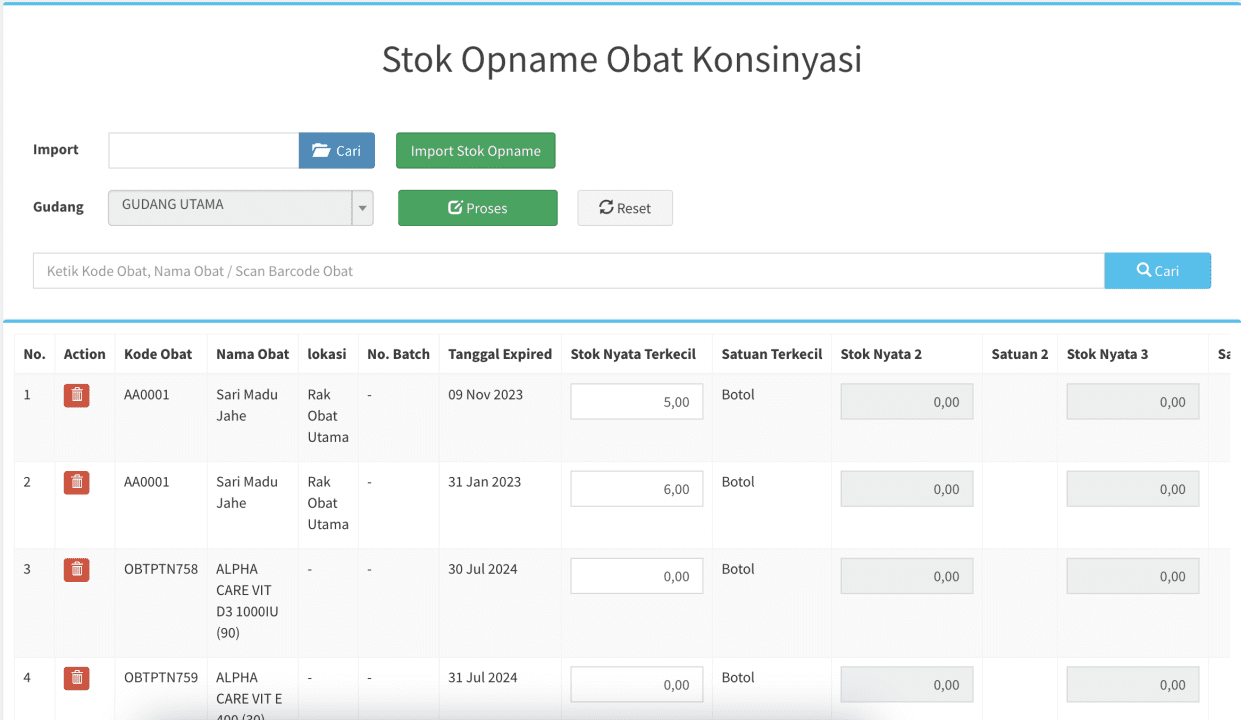Click the green Proses button
The image size is (1241, 720).
coord(478,208)
